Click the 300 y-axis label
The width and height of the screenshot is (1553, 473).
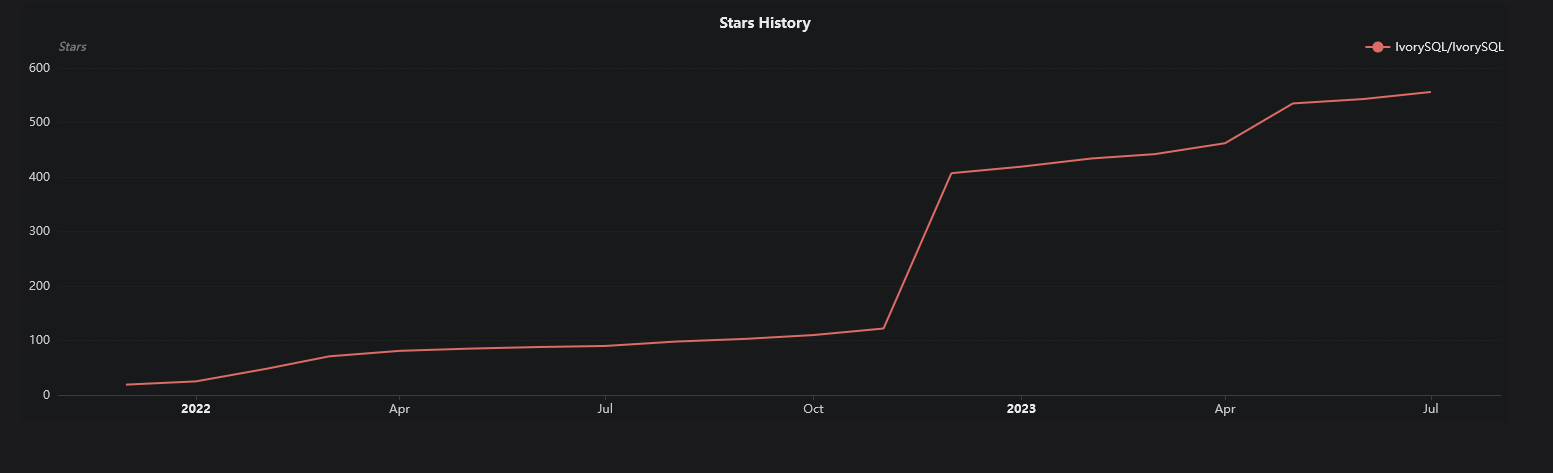click(x=40, y=232)
